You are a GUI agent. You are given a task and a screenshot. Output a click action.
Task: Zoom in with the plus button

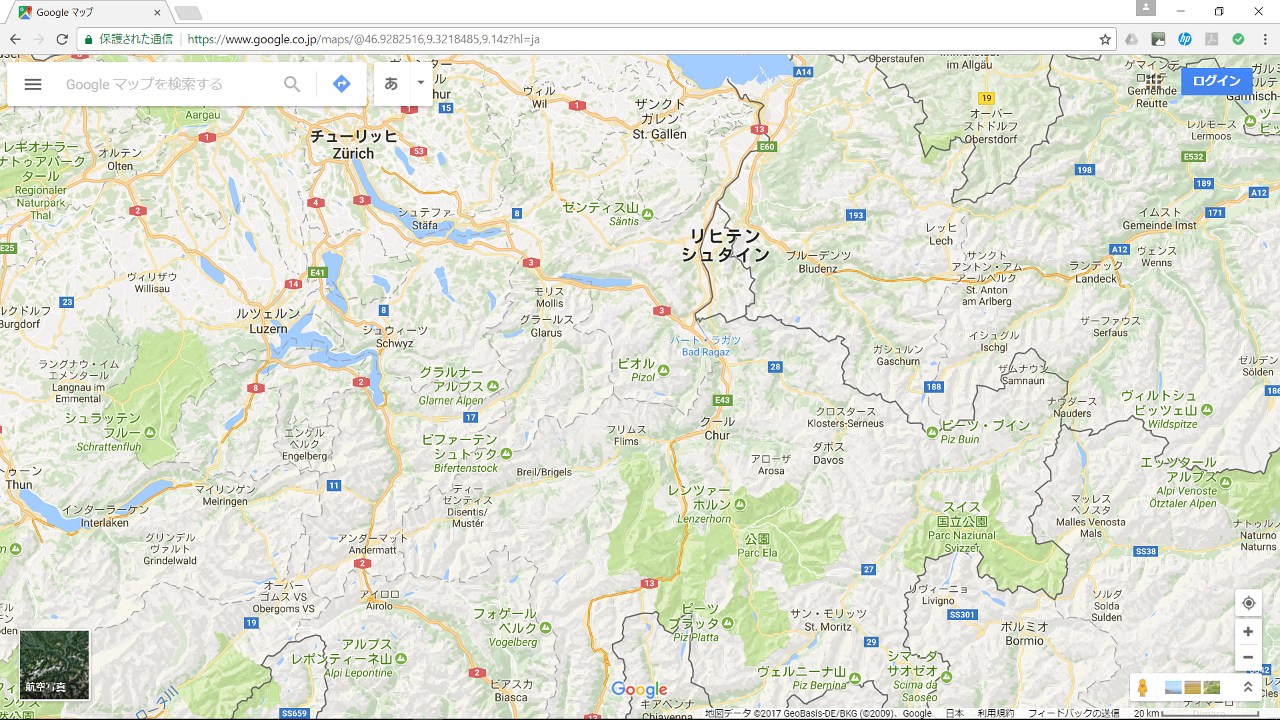tap(1248, 632)
